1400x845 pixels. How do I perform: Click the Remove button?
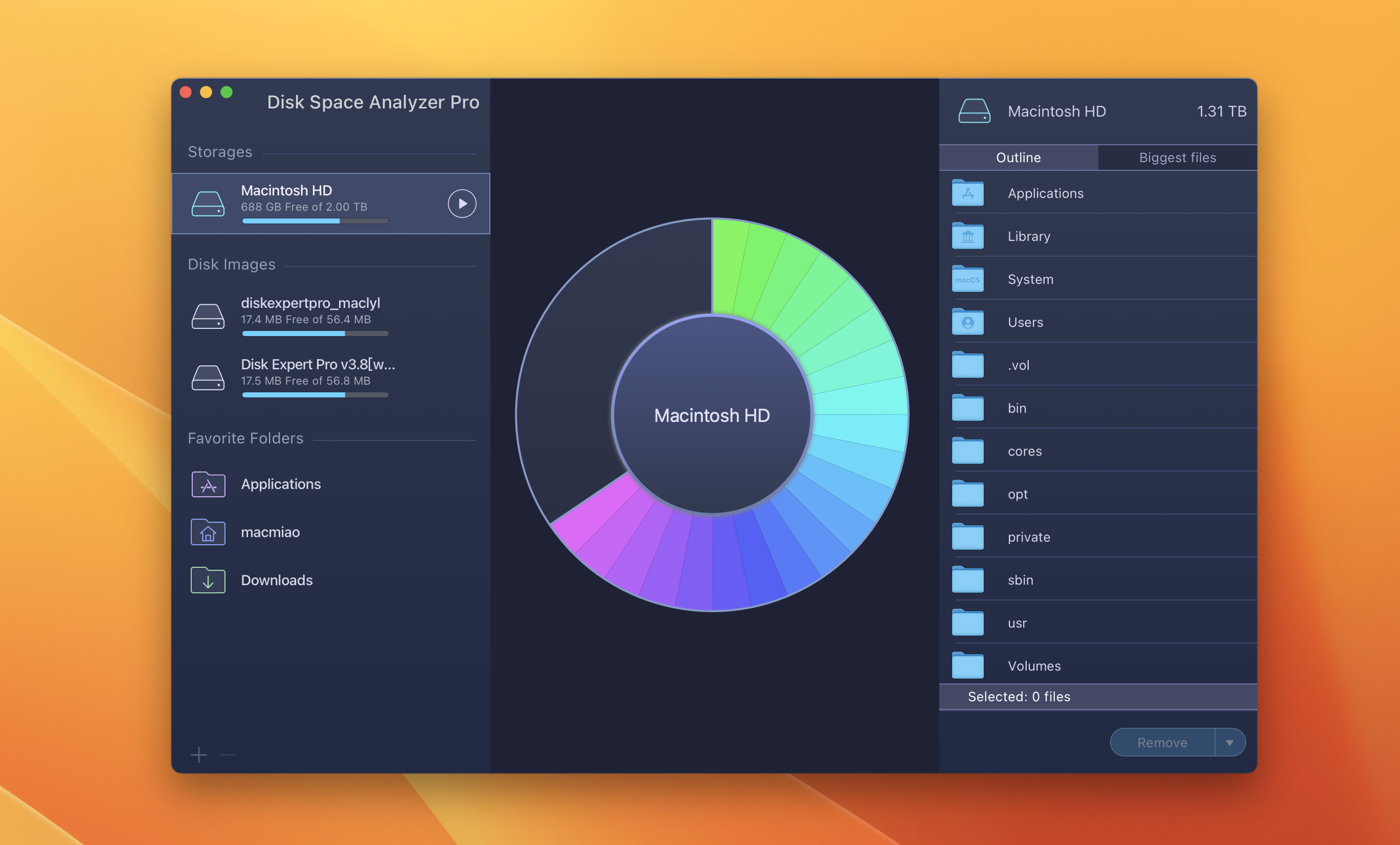[x=1162, y=742]
